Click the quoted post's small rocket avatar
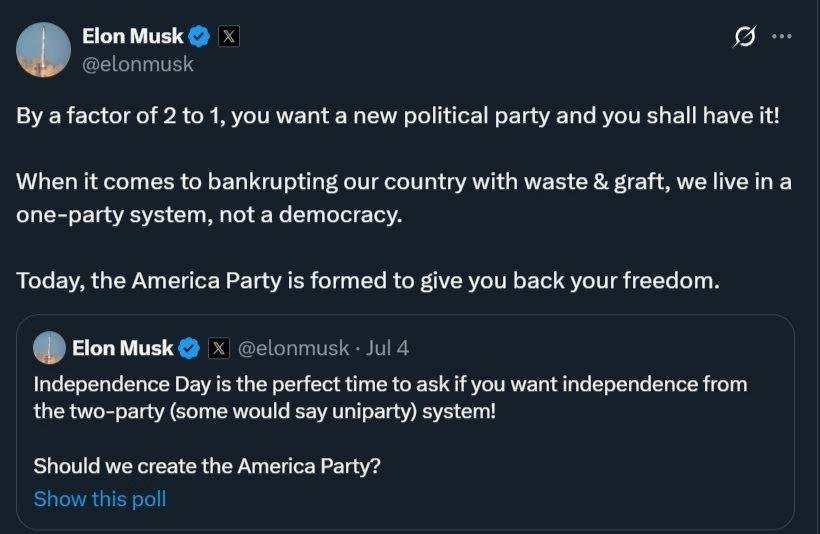 click(x=49, y=348)
